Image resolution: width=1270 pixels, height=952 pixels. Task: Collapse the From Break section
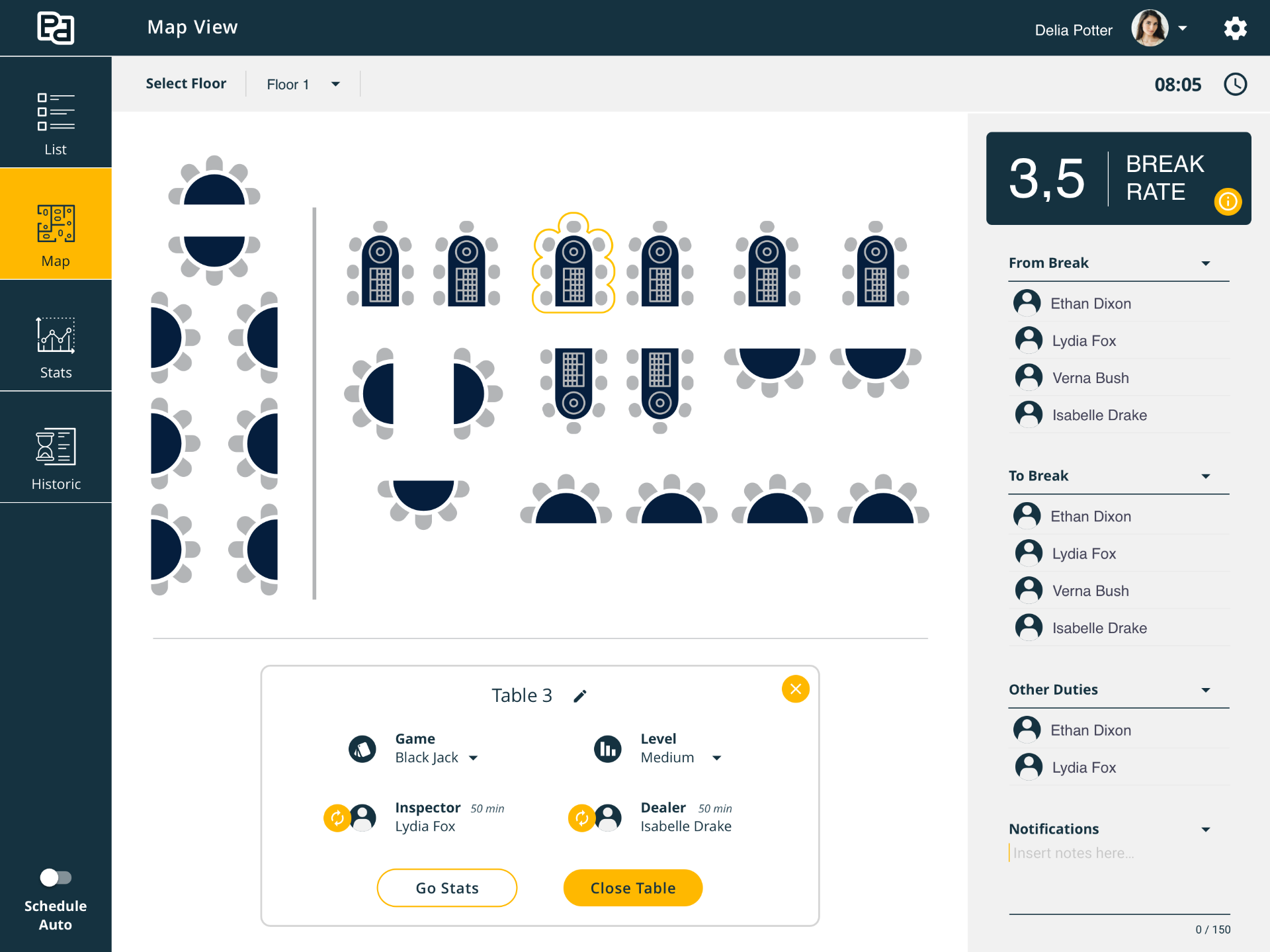(1205, 263)
